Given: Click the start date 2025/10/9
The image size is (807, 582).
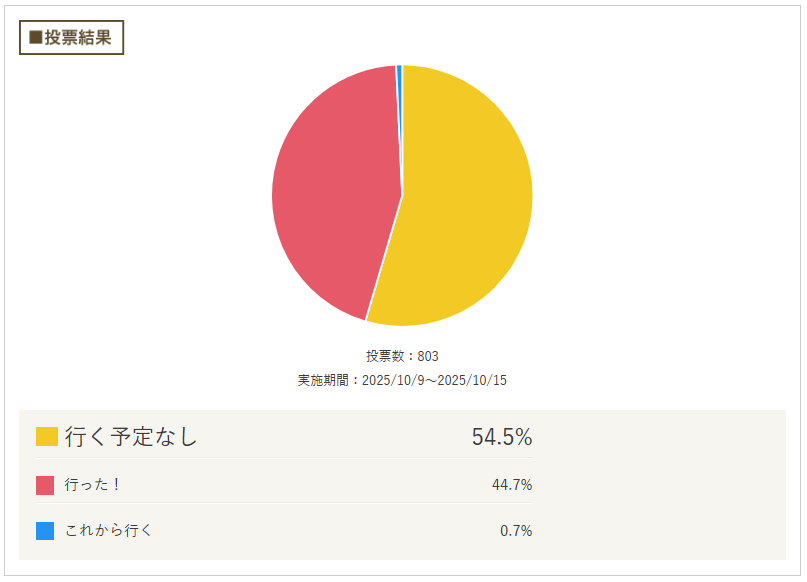Looking at the screenshot, I should pos(395,381).
